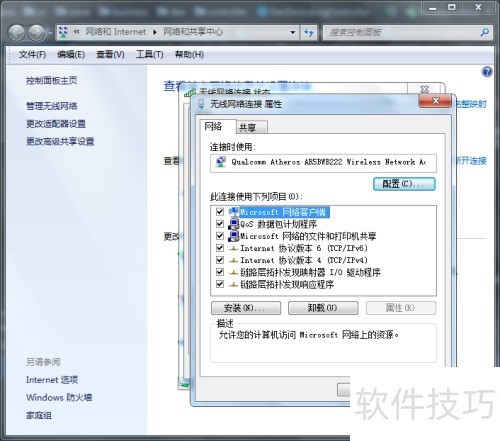
Task: Toggle Internet 协议版本 4 (TCP/IPv4) checkbox
Action: pos(220,260)
